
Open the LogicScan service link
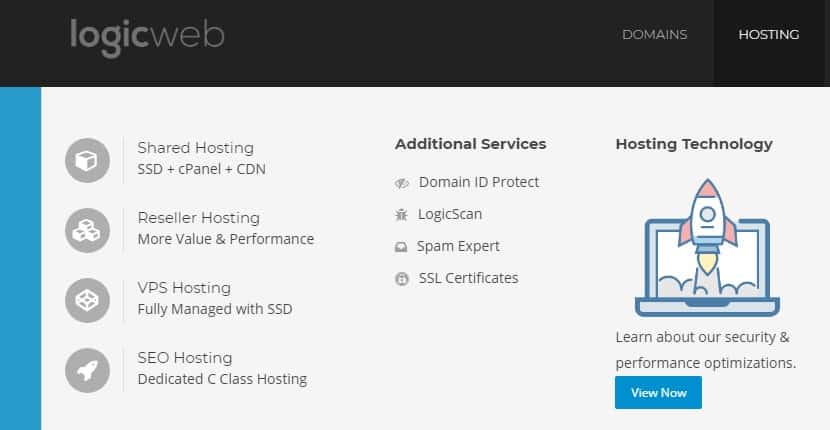[x=450, y=214]
